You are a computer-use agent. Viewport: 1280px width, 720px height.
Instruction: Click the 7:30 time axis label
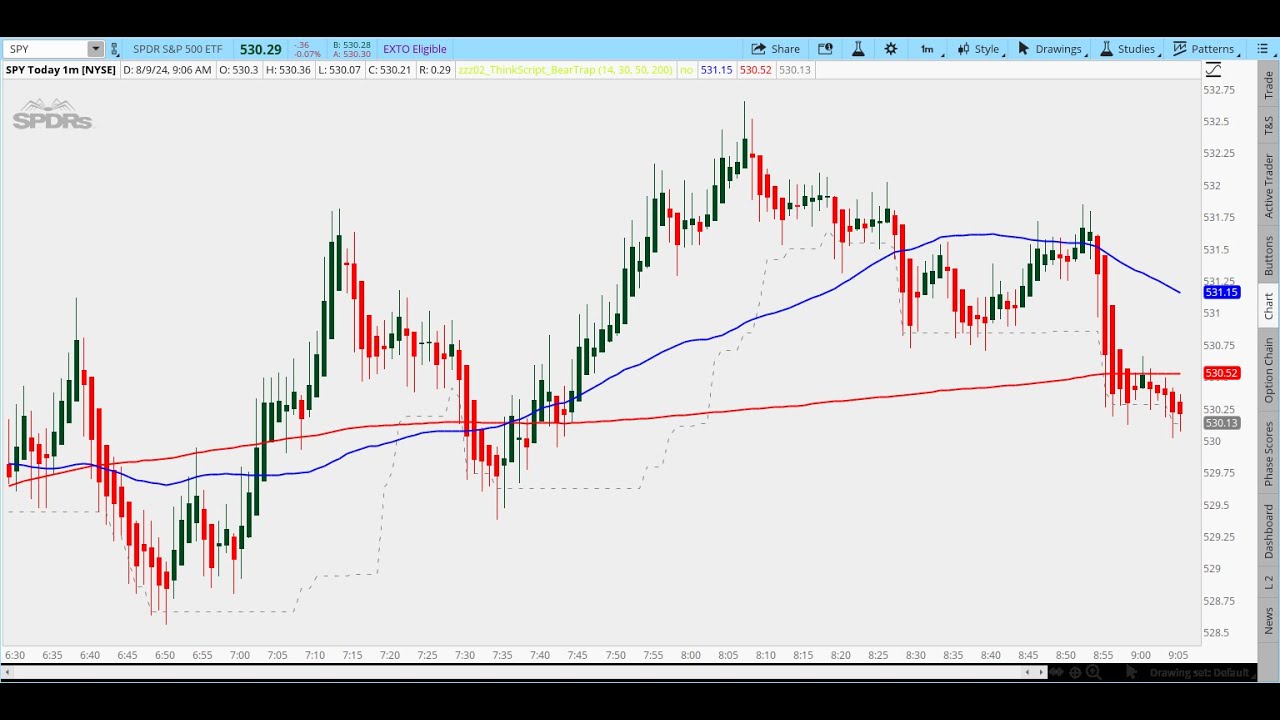click(464, 655)
